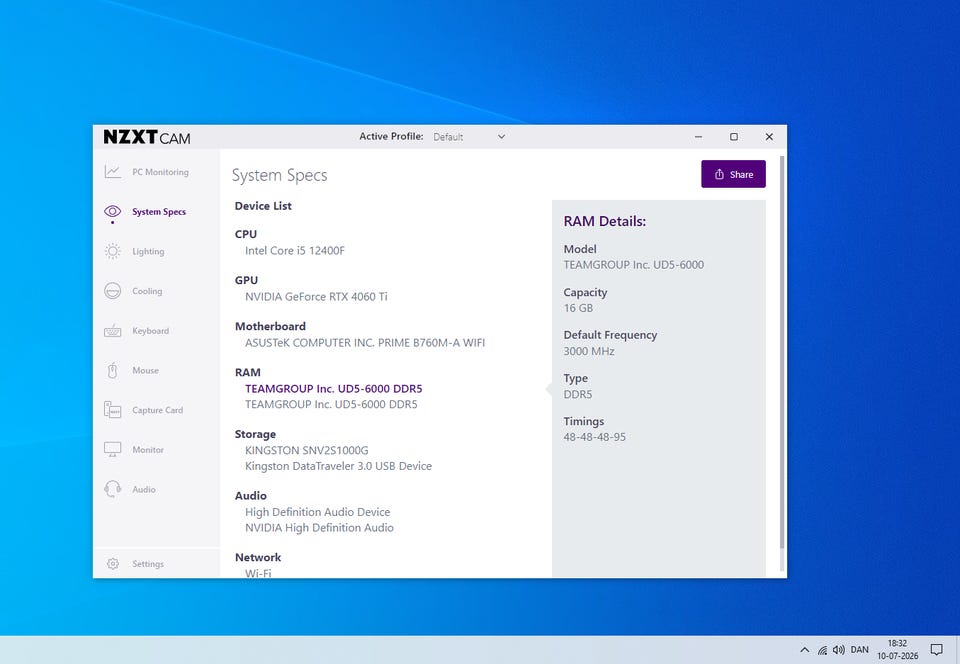The image size is (960, 664).
Task: Open Settings gear in sidebar
Action: click(x=113, y=564)
